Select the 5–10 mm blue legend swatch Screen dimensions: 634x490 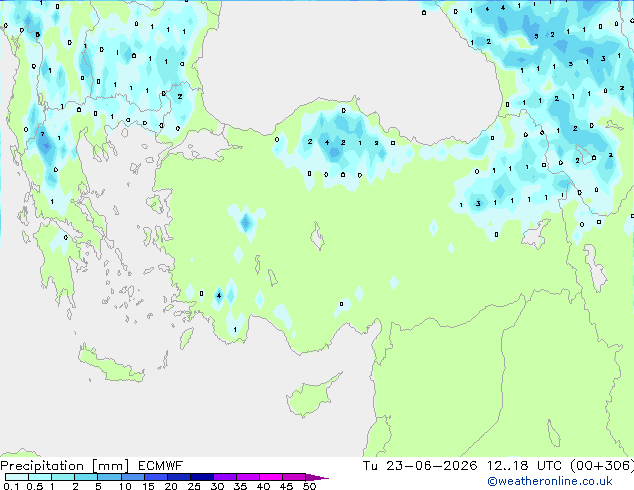tap(109, 477)
